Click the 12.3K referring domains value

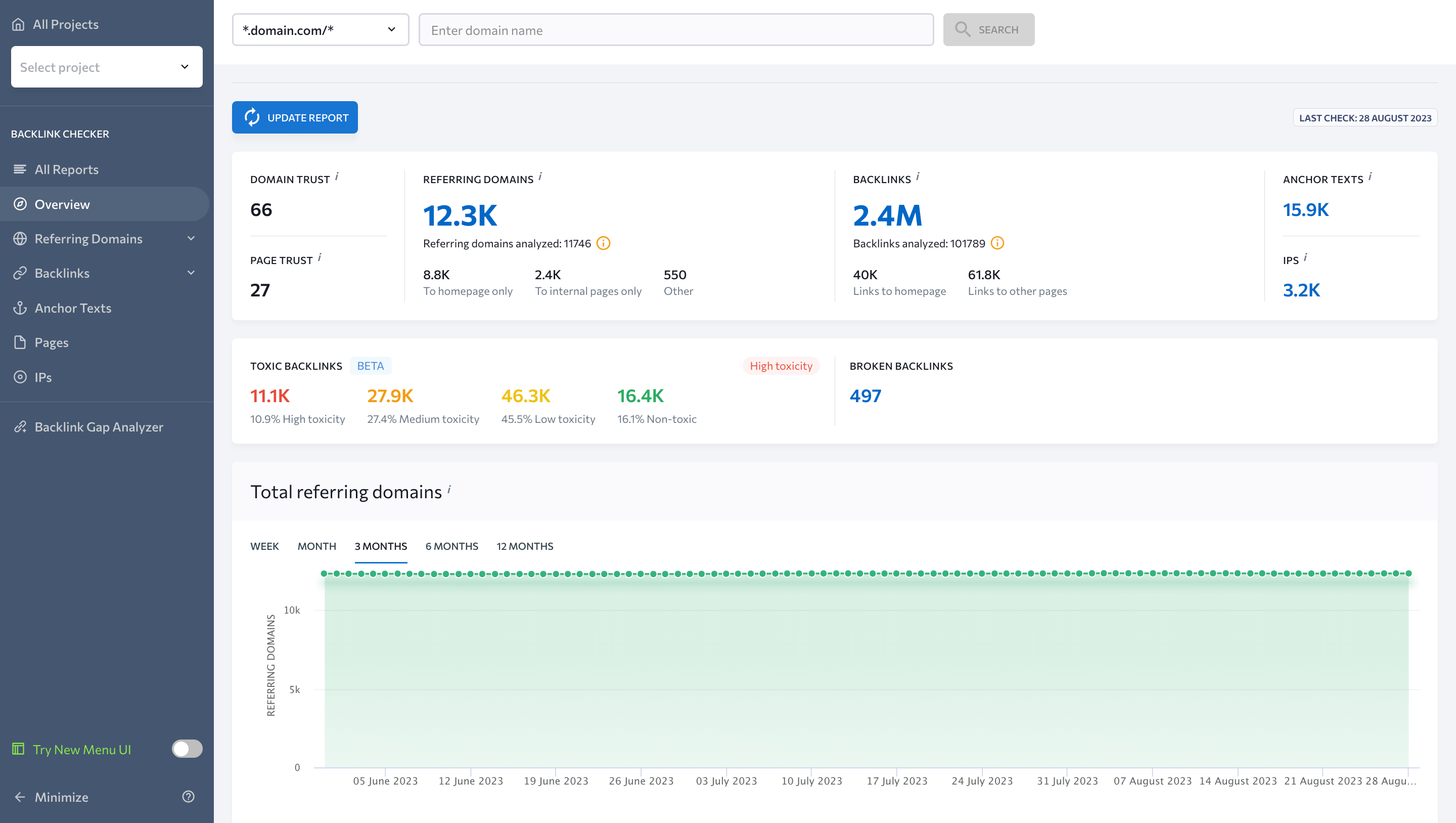point(460,215)
